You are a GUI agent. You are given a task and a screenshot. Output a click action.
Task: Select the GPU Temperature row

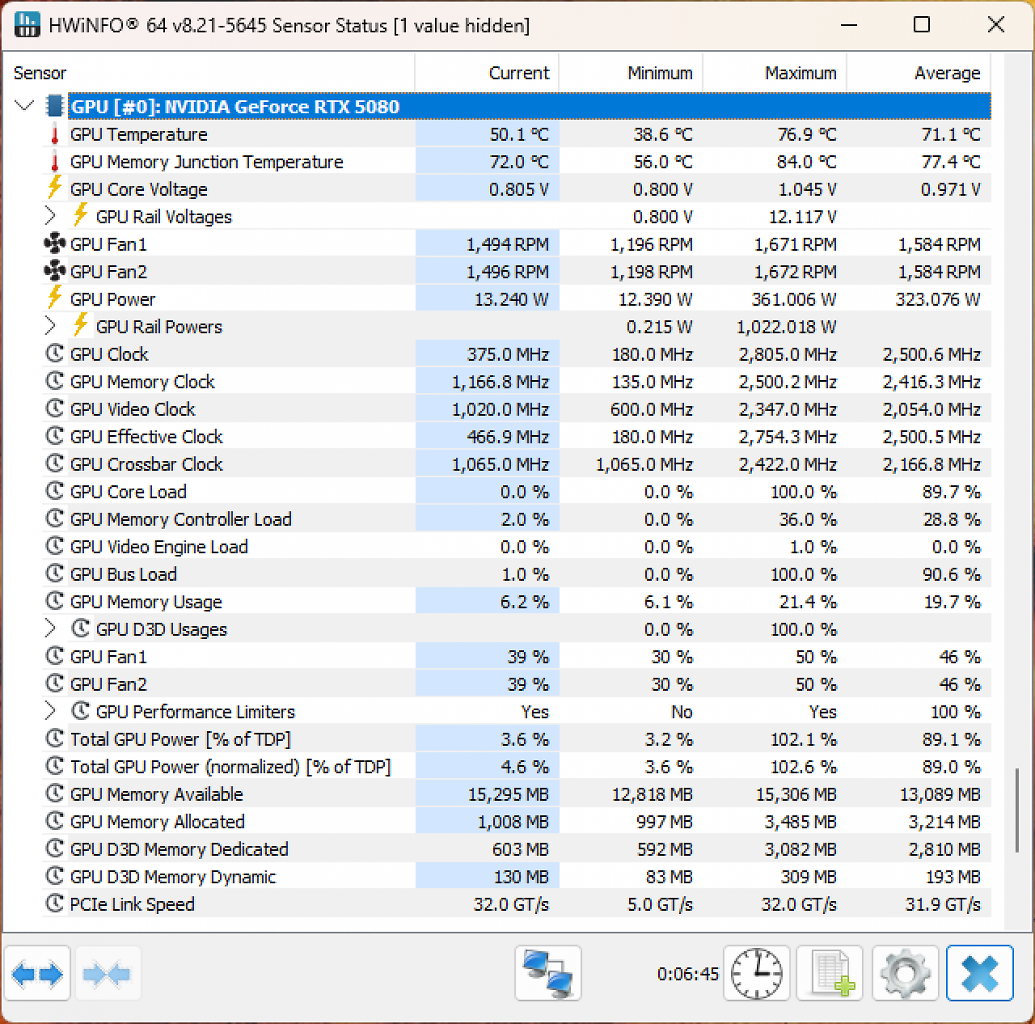[516, 134]
